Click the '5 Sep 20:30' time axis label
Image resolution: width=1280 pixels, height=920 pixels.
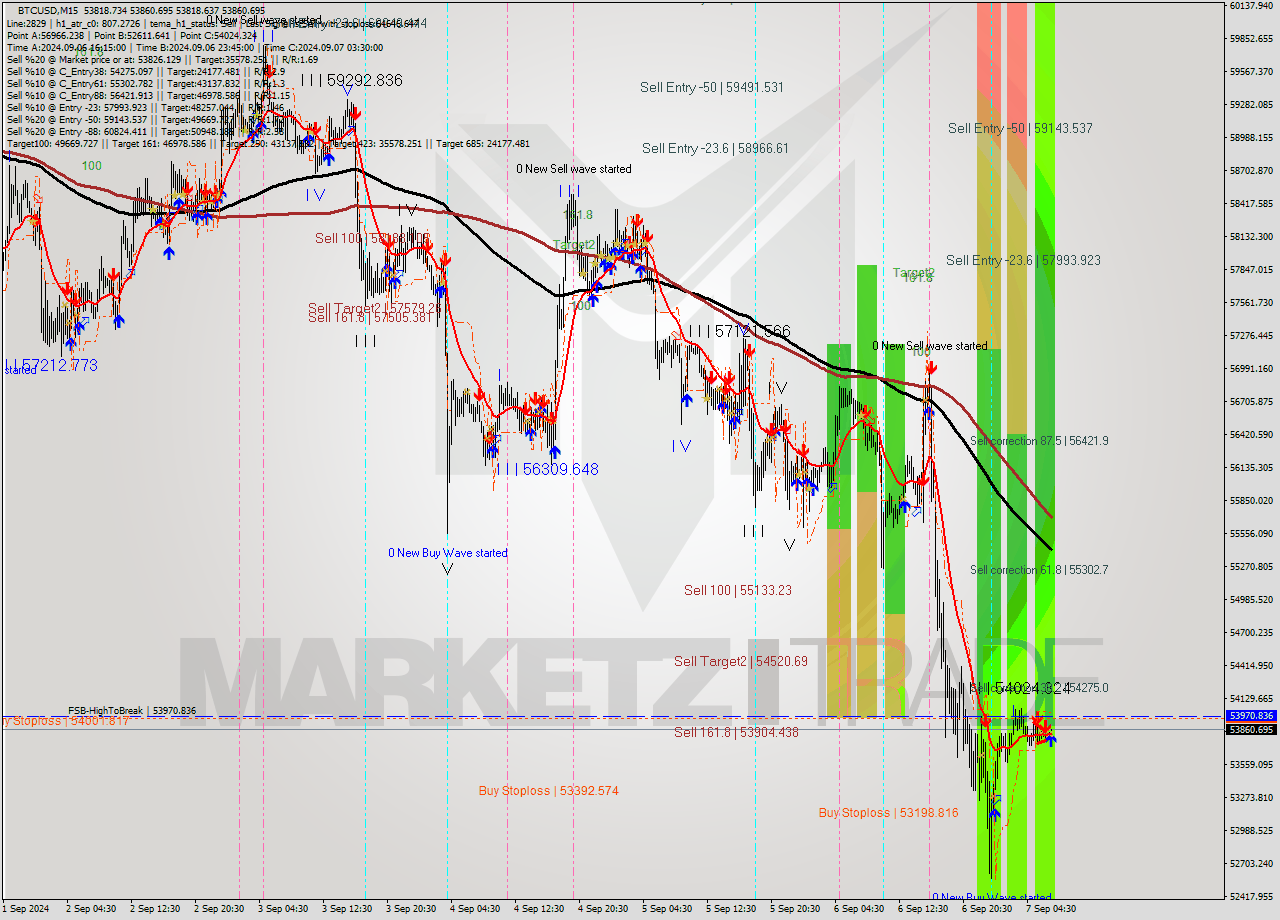(x=795, y=909)
